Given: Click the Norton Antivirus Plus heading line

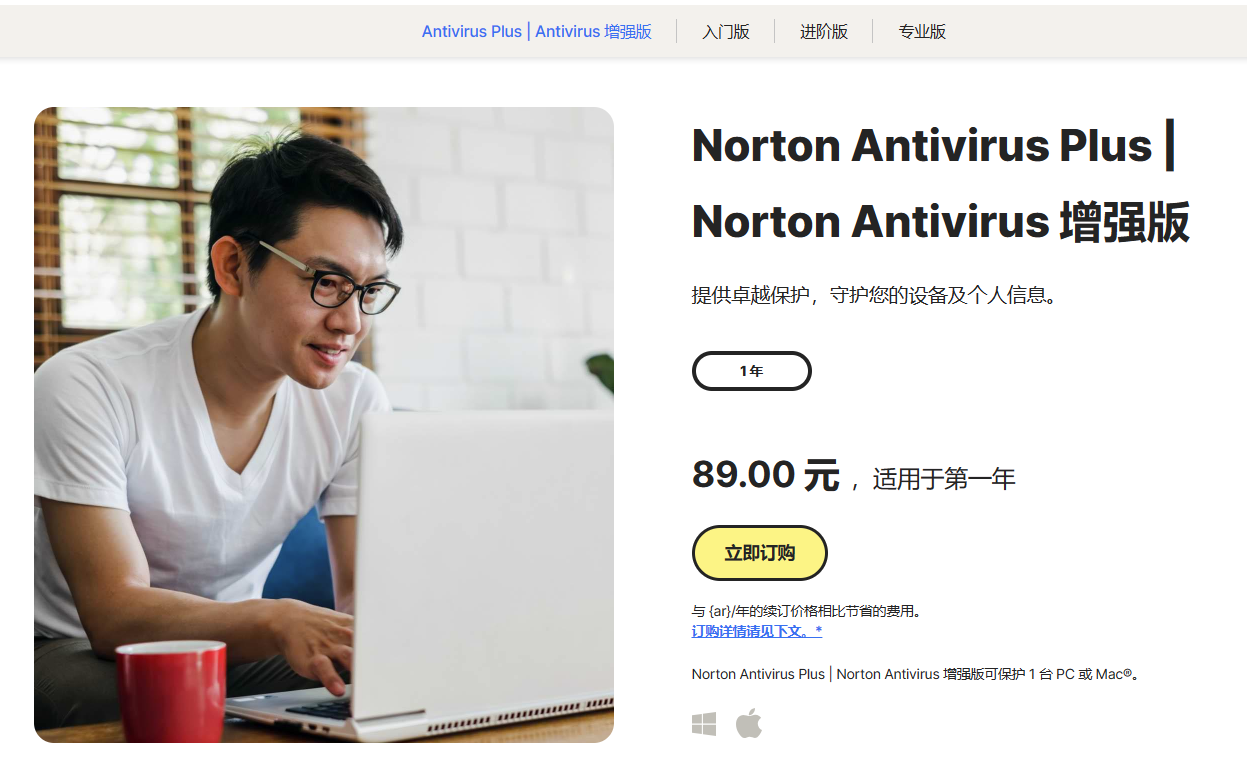Looking at the screenshot, I should [934, 146].
